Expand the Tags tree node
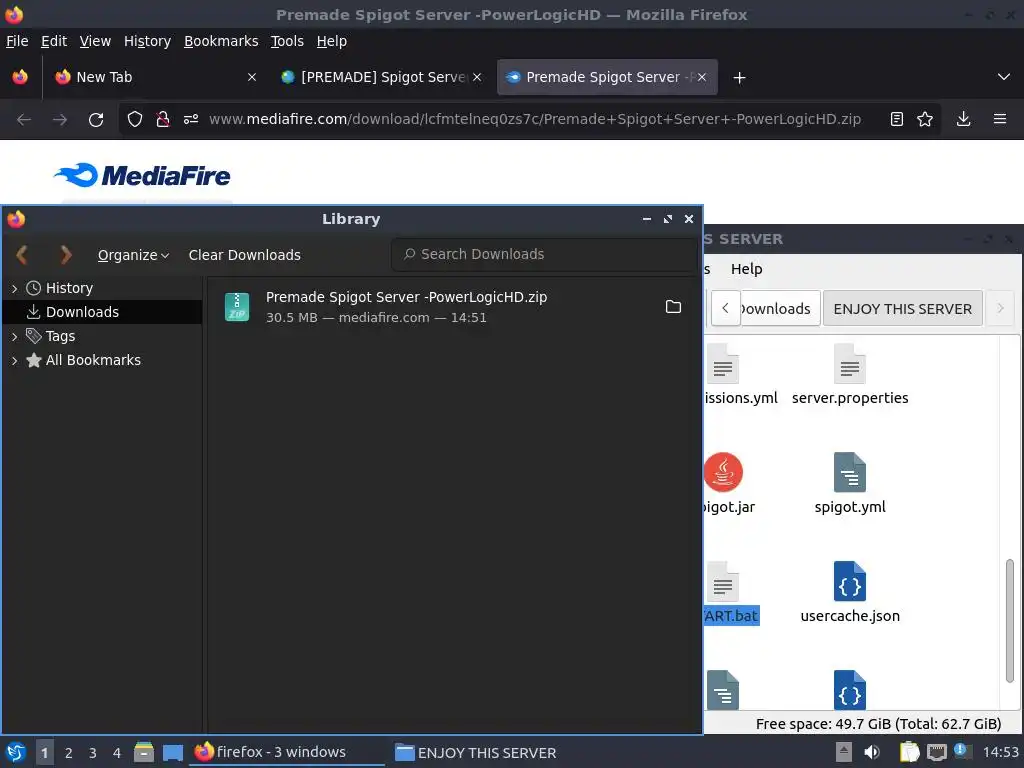Viewport: 1024px width, 768px height. 14,336
